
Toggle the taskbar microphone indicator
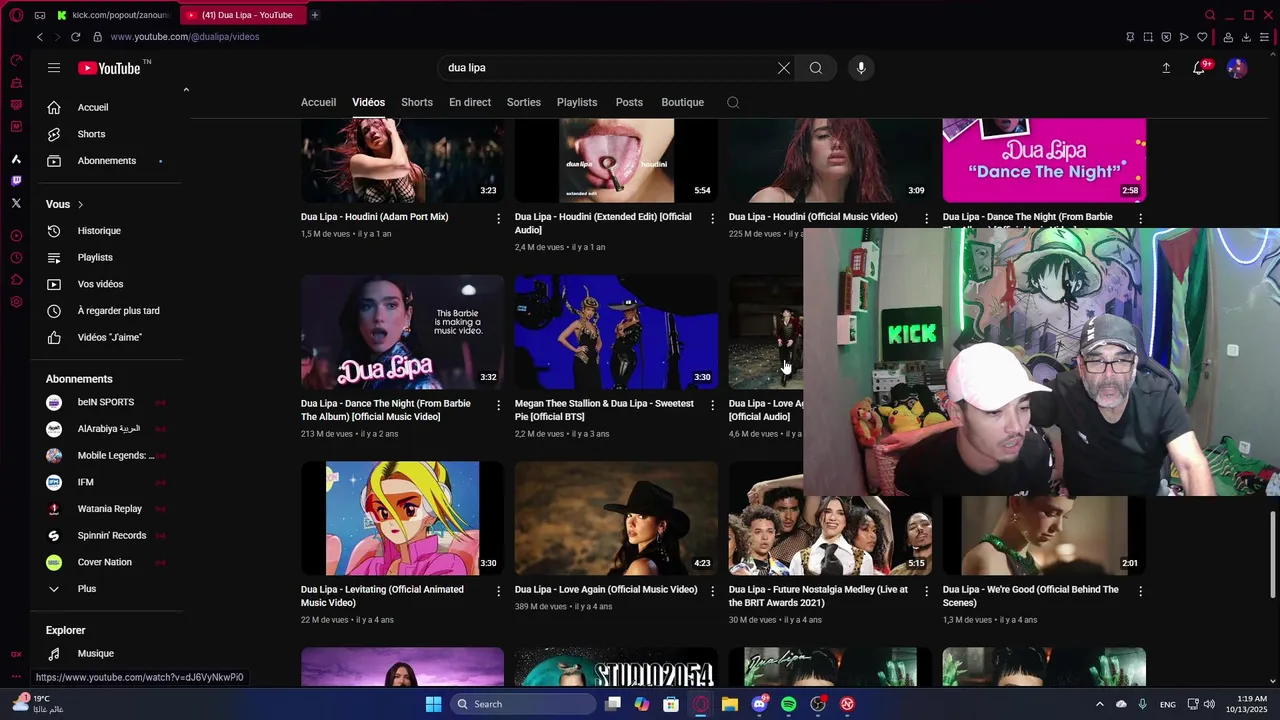coord(1142,704)
